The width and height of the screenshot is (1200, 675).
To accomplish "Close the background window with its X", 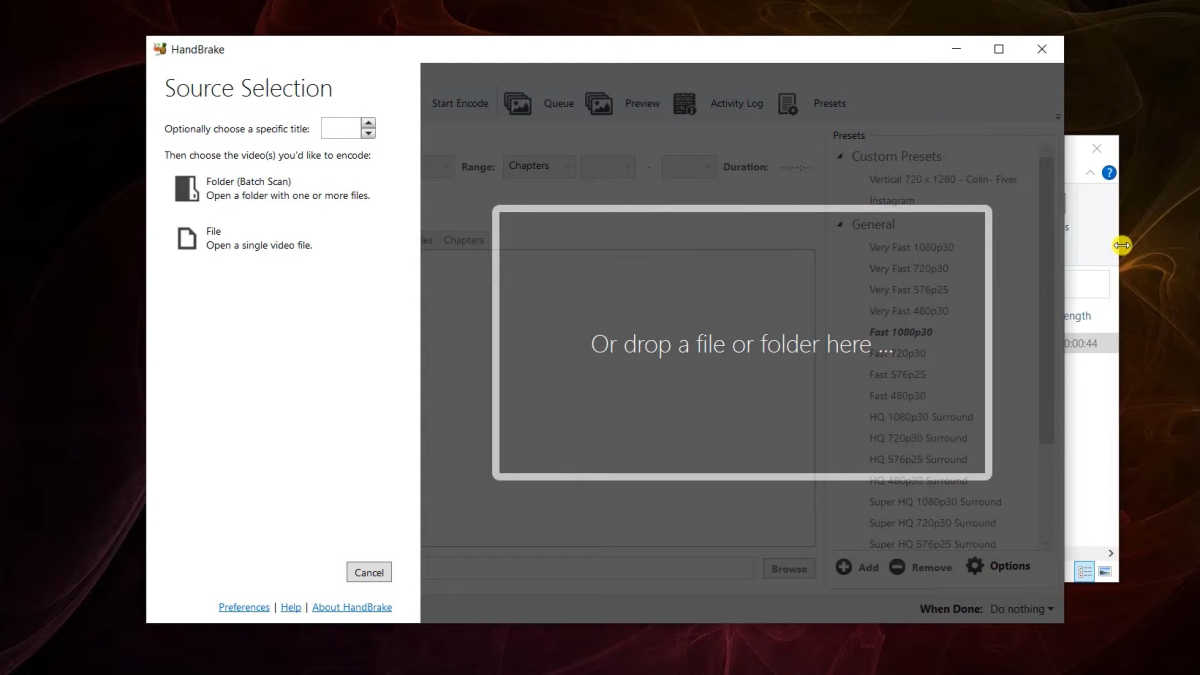I will (x=1097, y=149).
